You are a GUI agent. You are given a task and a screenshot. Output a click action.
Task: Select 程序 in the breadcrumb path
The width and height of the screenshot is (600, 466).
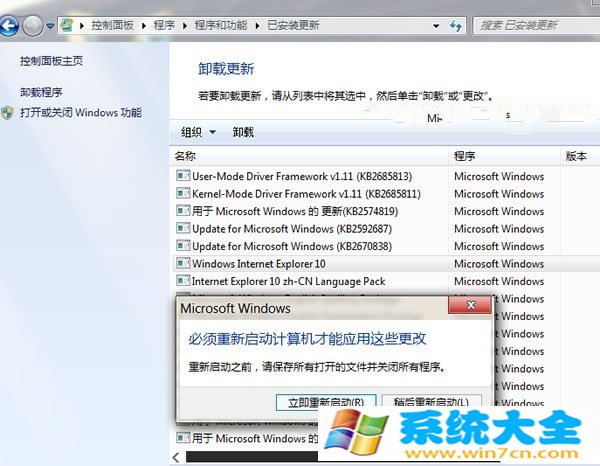pos(164,25)
